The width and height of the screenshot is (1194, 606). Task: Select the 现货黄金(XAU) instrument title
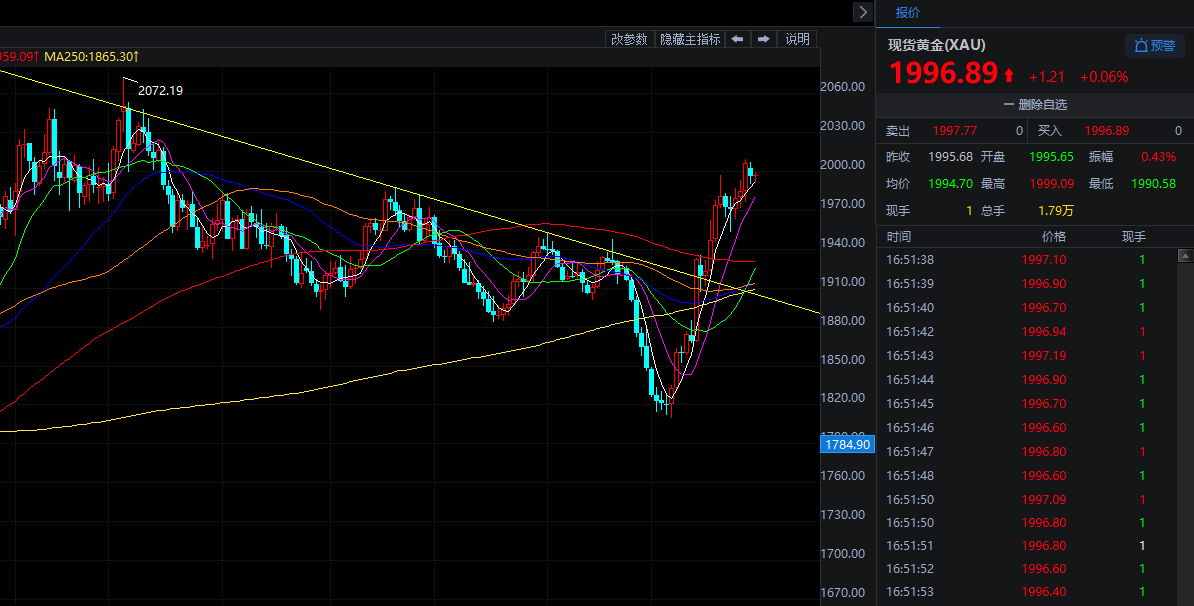(x=936, y=45)
